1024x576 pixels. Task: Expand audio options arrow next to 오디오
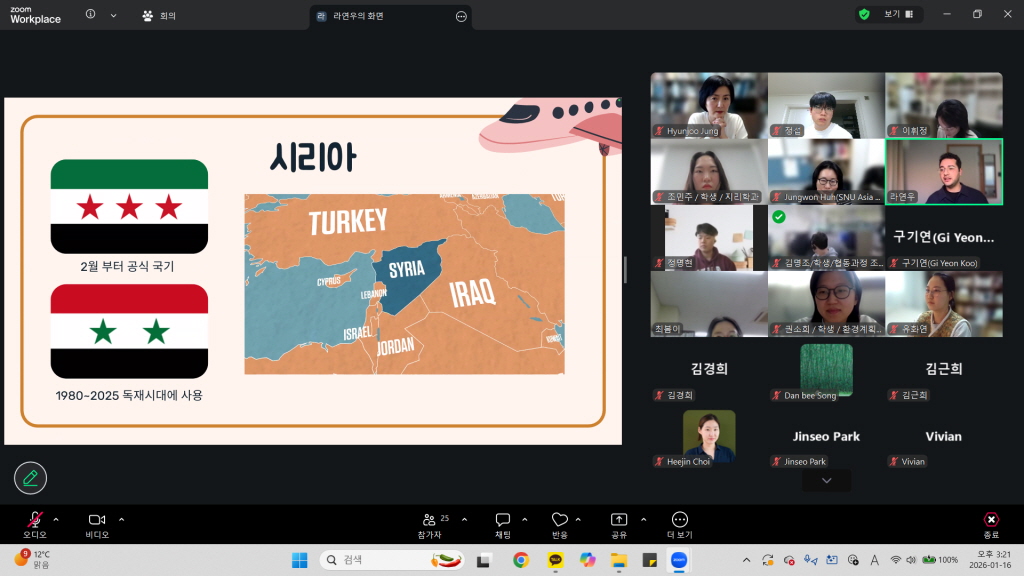pyautogui.click(x=56, y=519)
